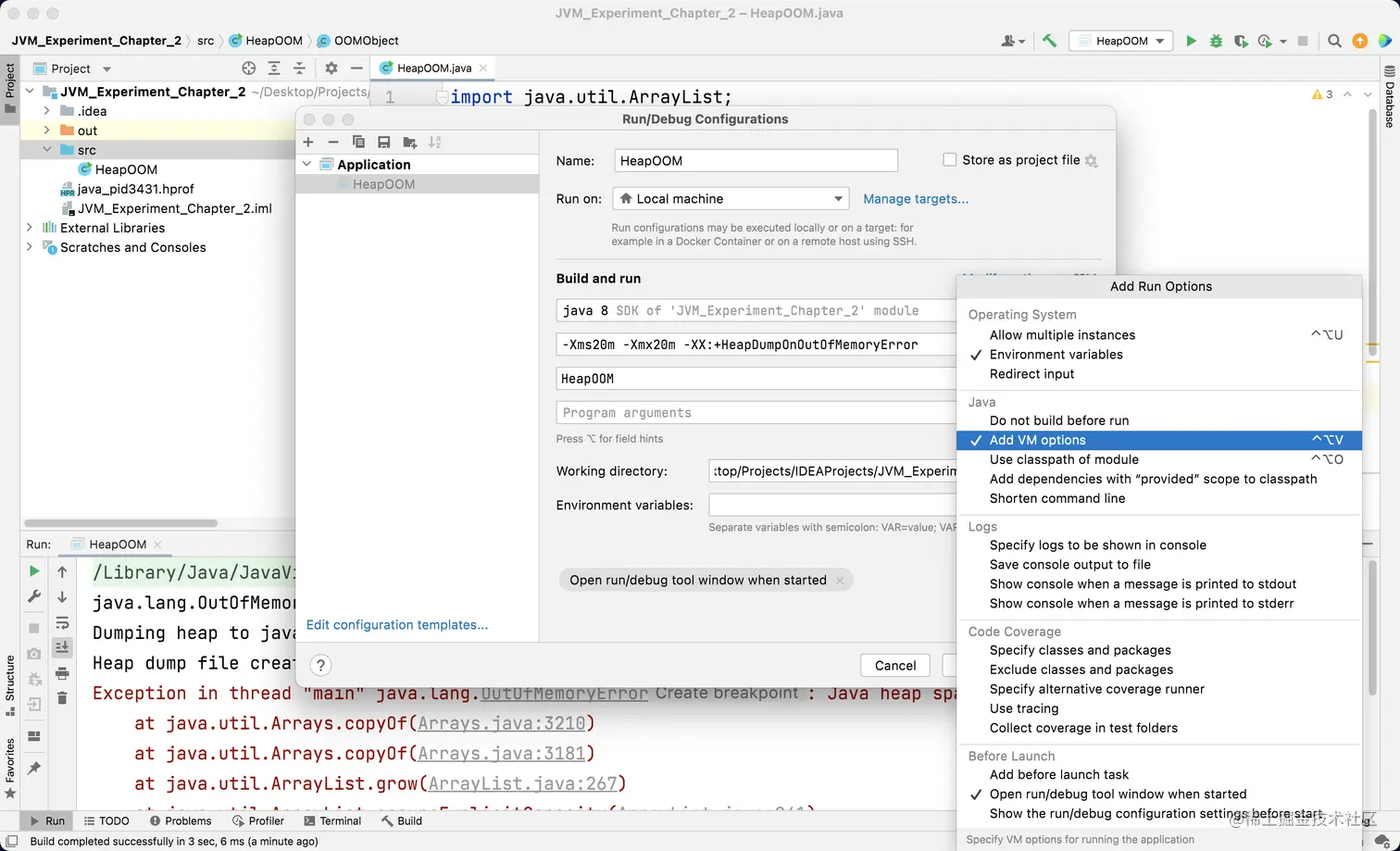Collapse the JVM_Experiment_Chapter_2 root node
This screenshot has height=851, width=1400.
point(30,92)
